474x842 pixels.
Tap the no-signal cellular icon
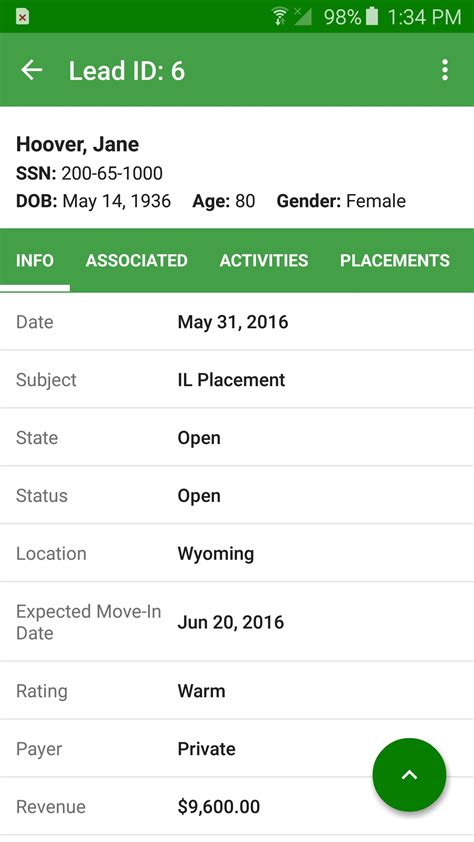303,17
